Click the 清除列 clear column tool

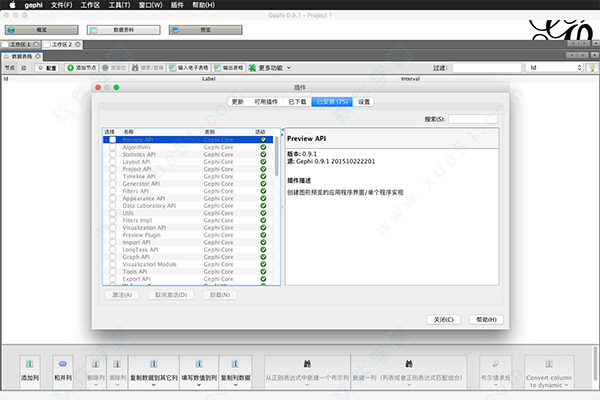[117, 370]
